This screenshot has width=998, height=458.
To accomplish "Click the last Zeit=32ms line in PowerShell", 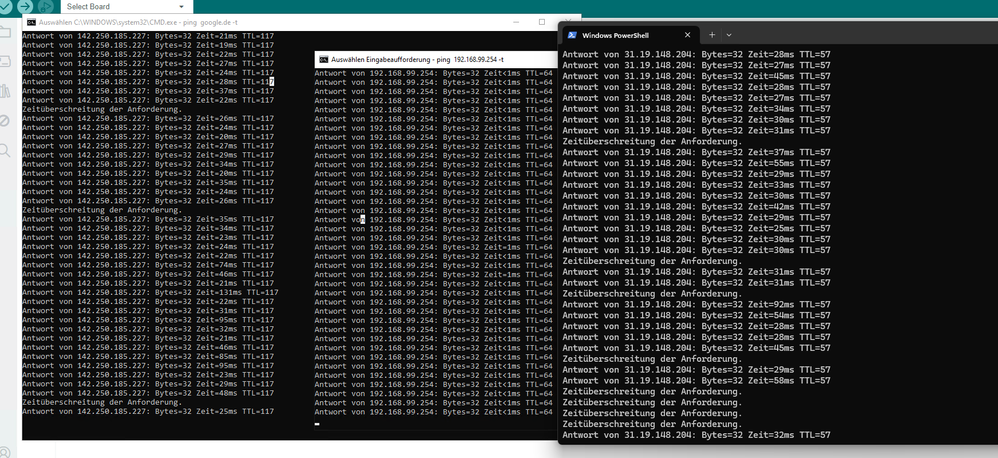I will click(x=696, y=435).
